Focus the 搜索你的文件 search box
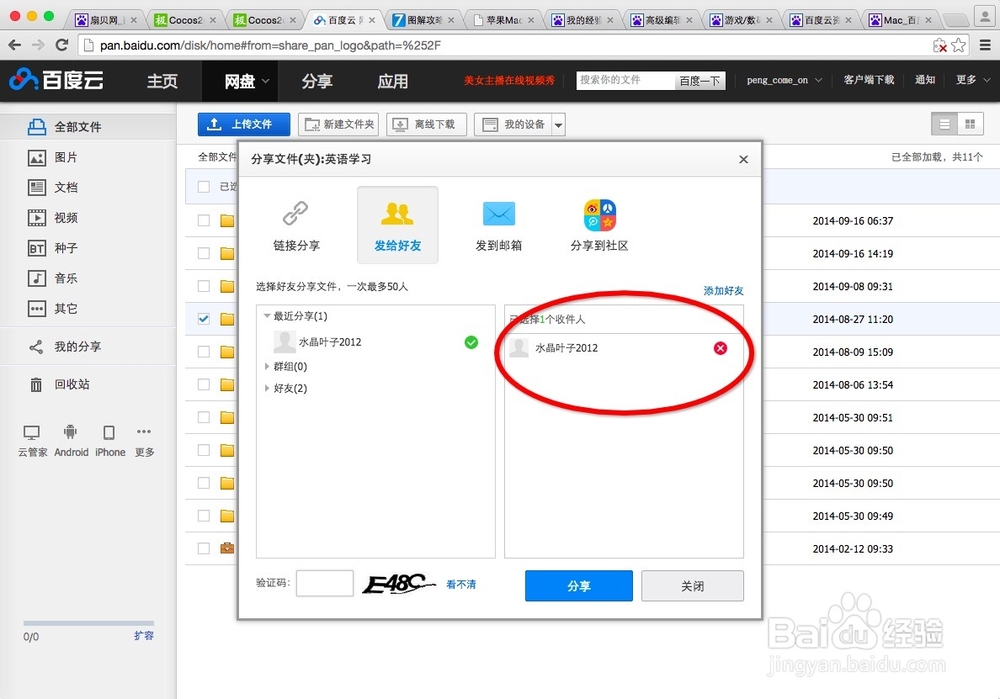 coord(625,80)
